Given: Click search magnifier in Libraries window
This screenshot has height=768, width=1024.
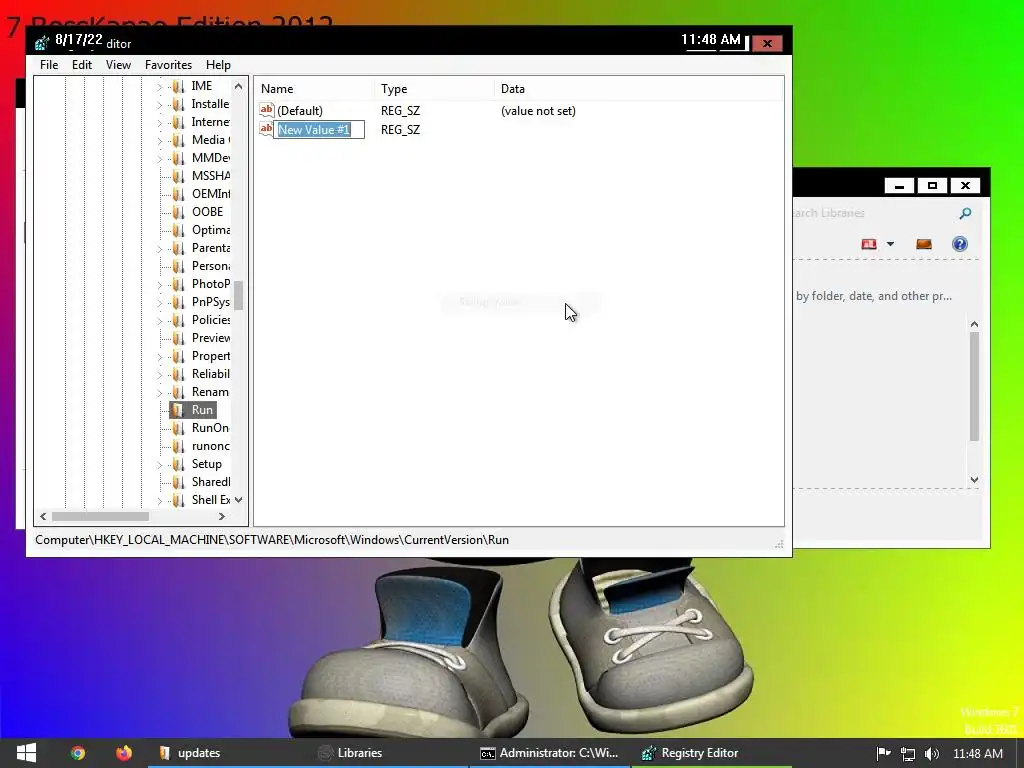Looking at the screenshot, I should 965,213.
